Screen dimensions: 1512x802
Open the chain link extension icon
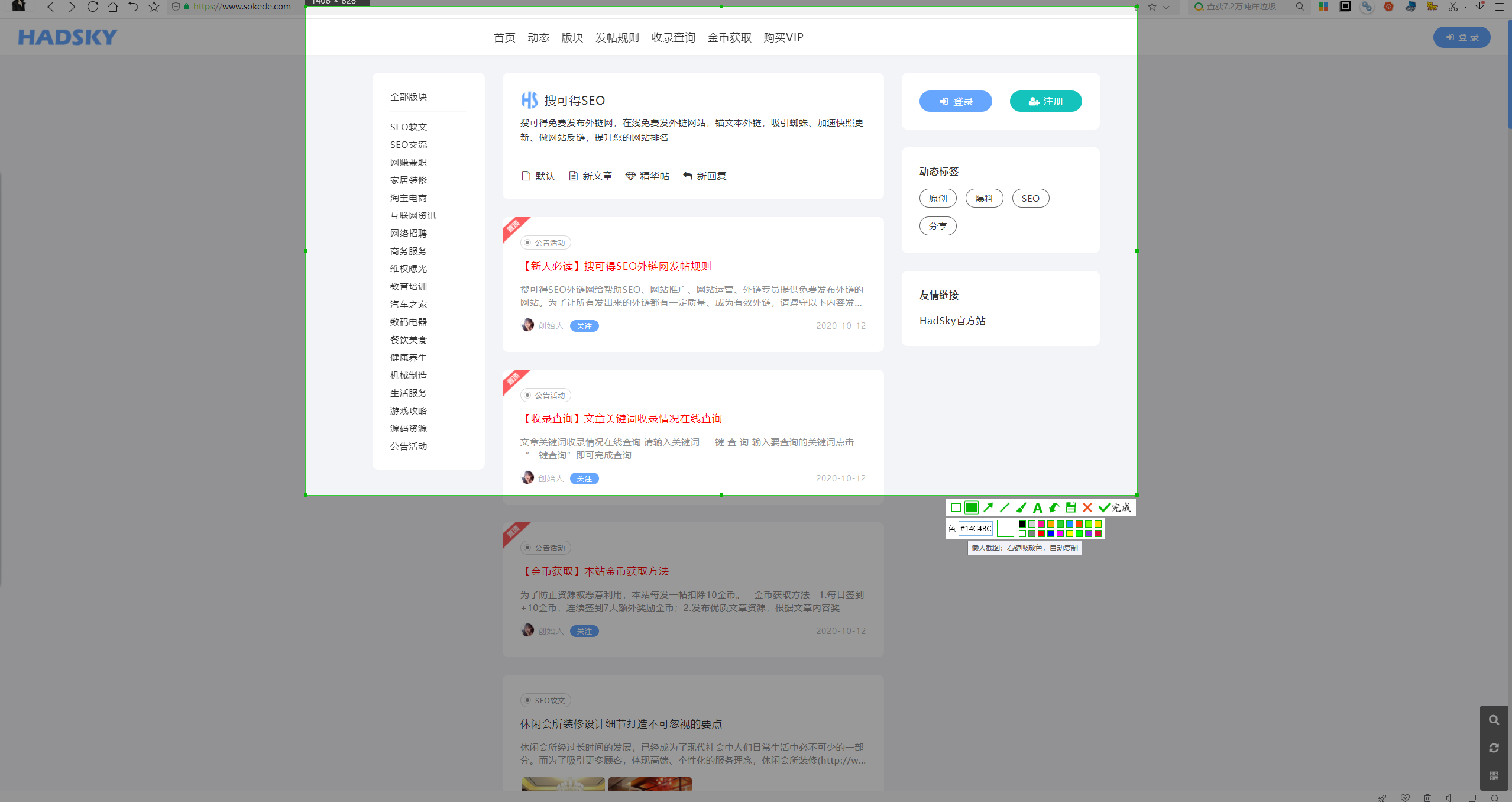pos(1367,7)
